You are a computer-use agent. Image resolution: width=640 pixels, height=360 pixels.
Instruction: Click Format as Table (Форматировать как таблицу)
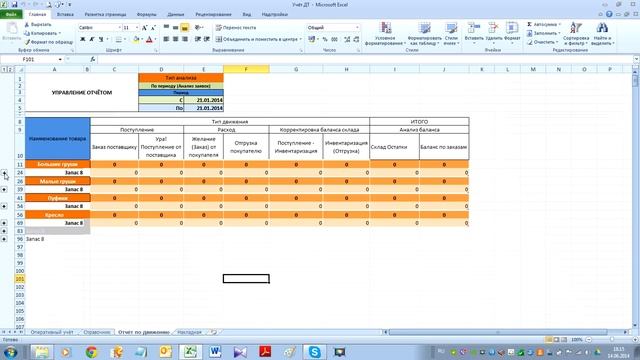[425, 34]
